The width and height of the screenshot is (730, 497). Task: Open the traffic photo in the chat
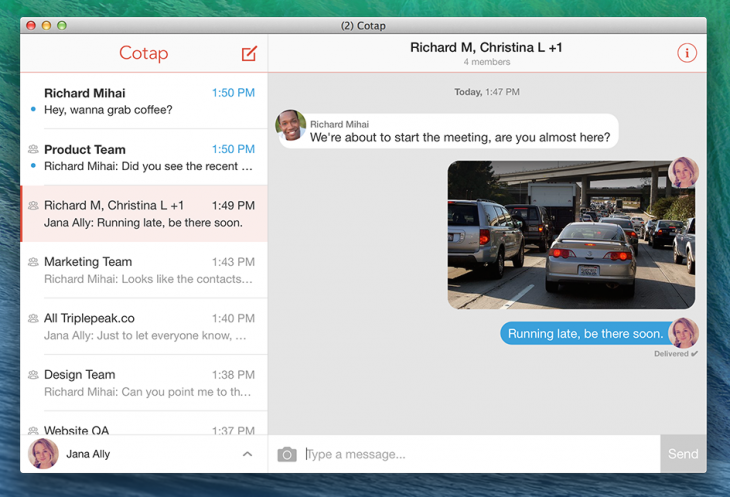tap(571, 235)
